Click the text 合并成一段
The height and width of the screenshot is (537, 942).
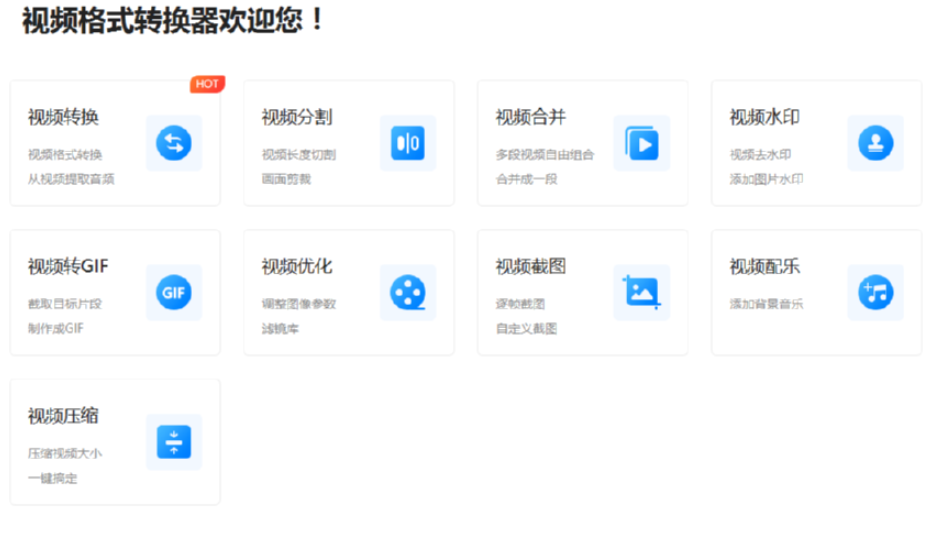point(526,179)
